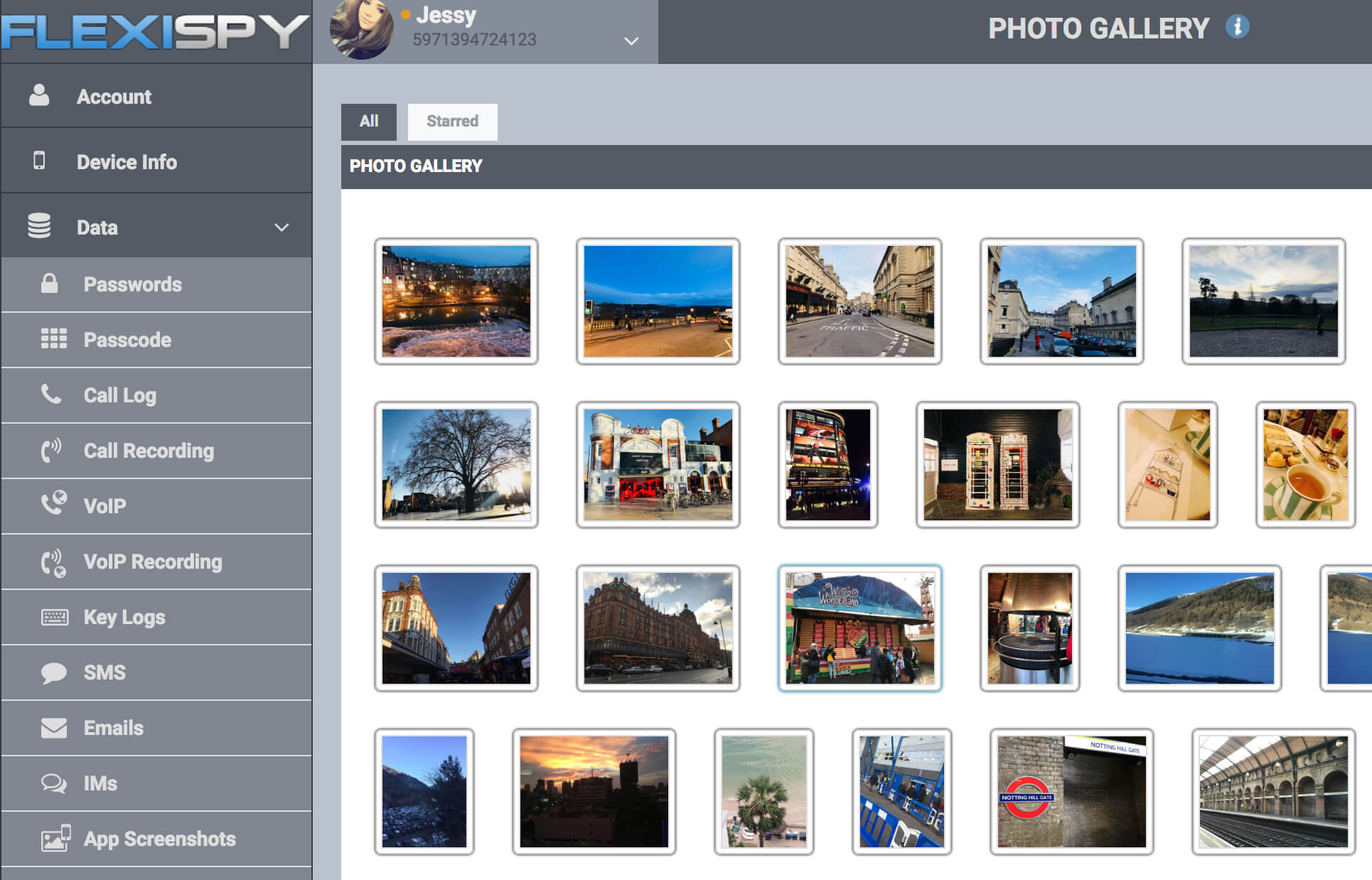Click the App Screenshots icon
1372x880 pixels.
coord(51,838)
